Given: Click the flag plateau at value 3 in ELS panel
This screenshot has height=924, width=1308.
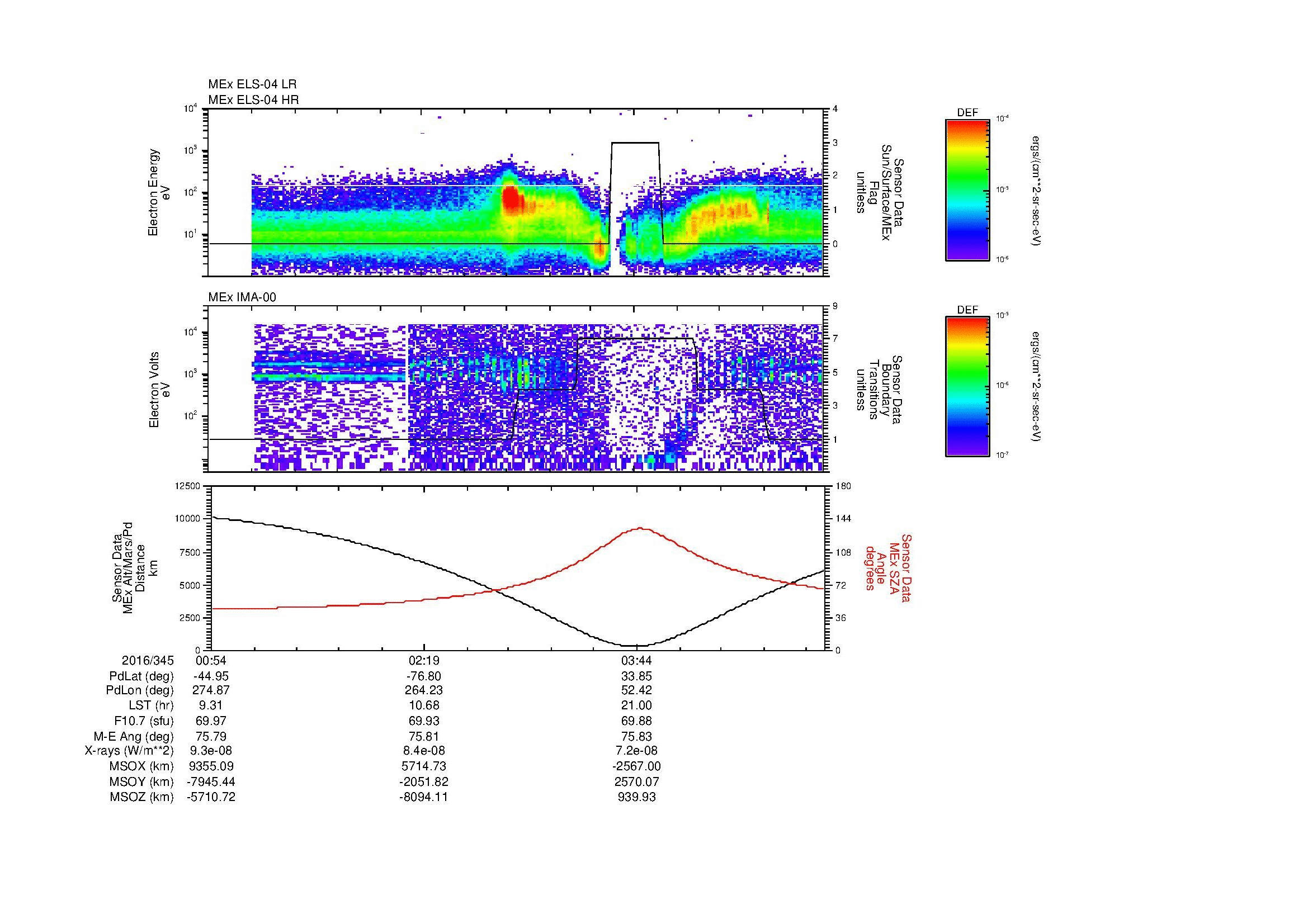Looking at the screenshot, I should (x=635, y=143).
